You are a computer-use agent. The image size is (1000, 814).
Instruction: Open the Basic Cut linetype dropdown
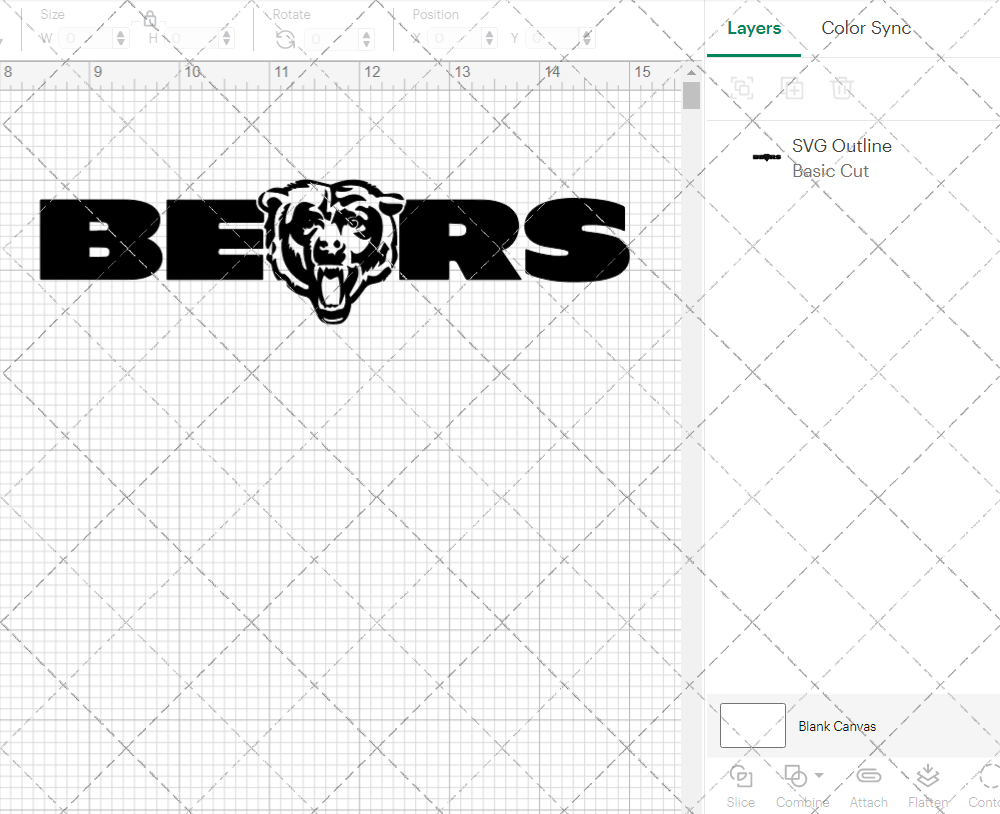click(x=831, y=170)
